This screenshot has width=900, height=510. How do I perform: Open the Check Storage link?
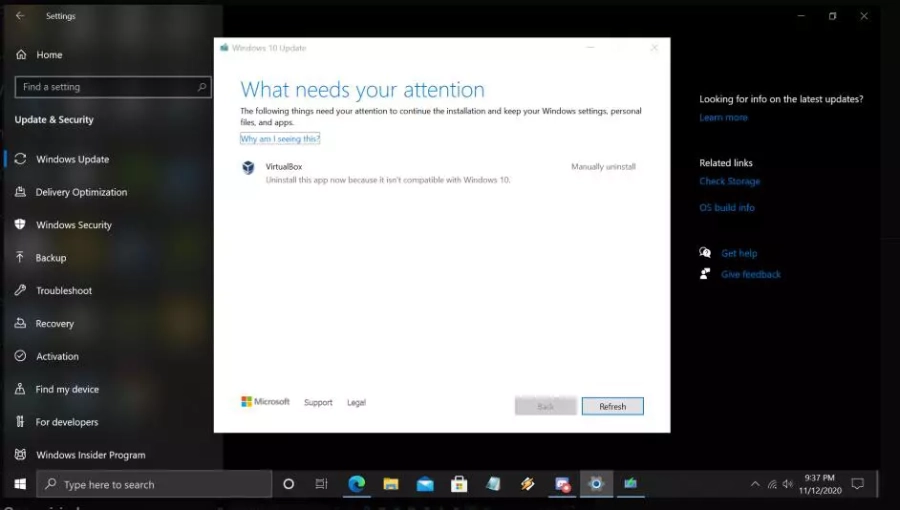730,182
